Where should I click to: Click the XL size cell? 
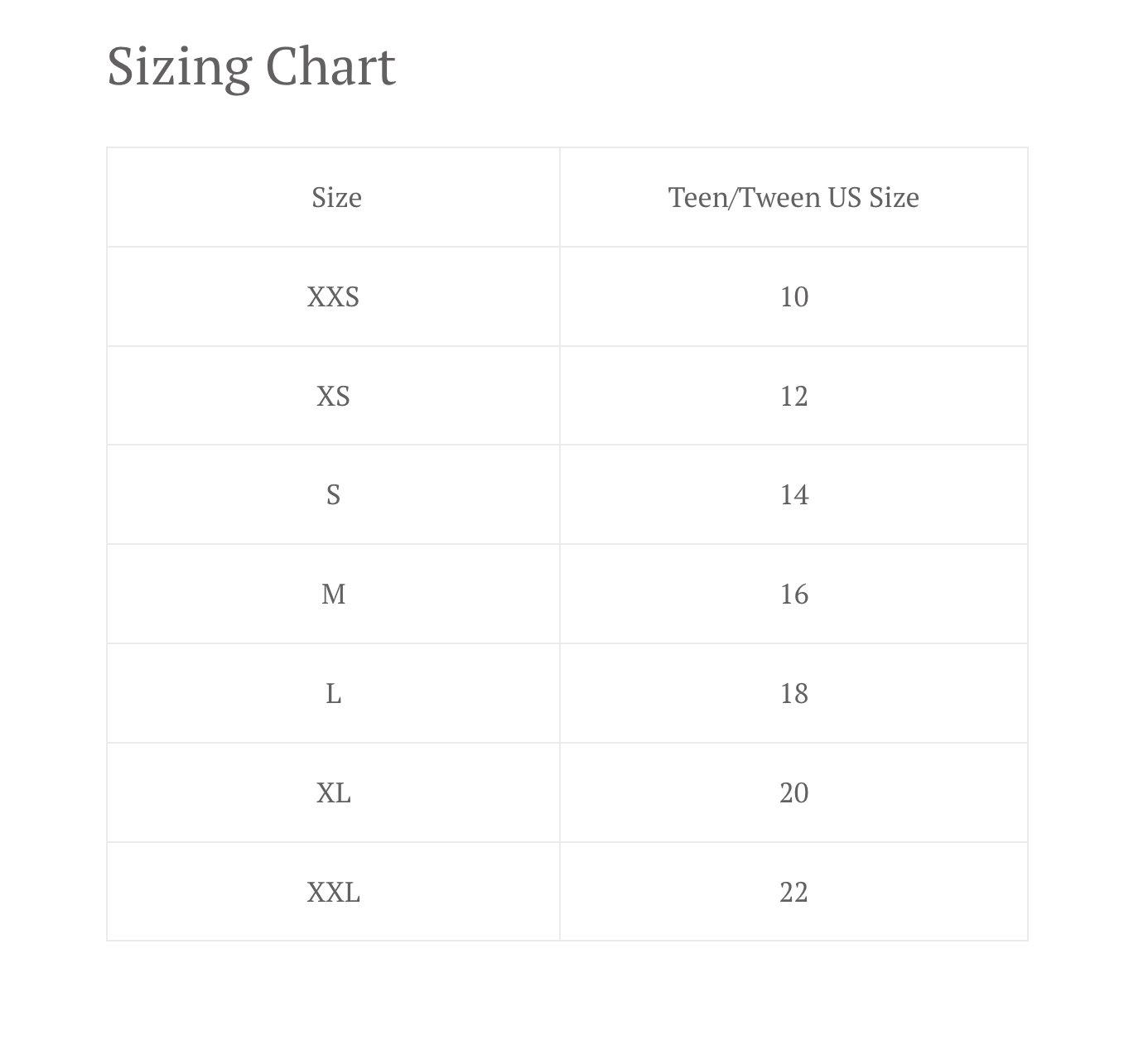coord(333,792)
